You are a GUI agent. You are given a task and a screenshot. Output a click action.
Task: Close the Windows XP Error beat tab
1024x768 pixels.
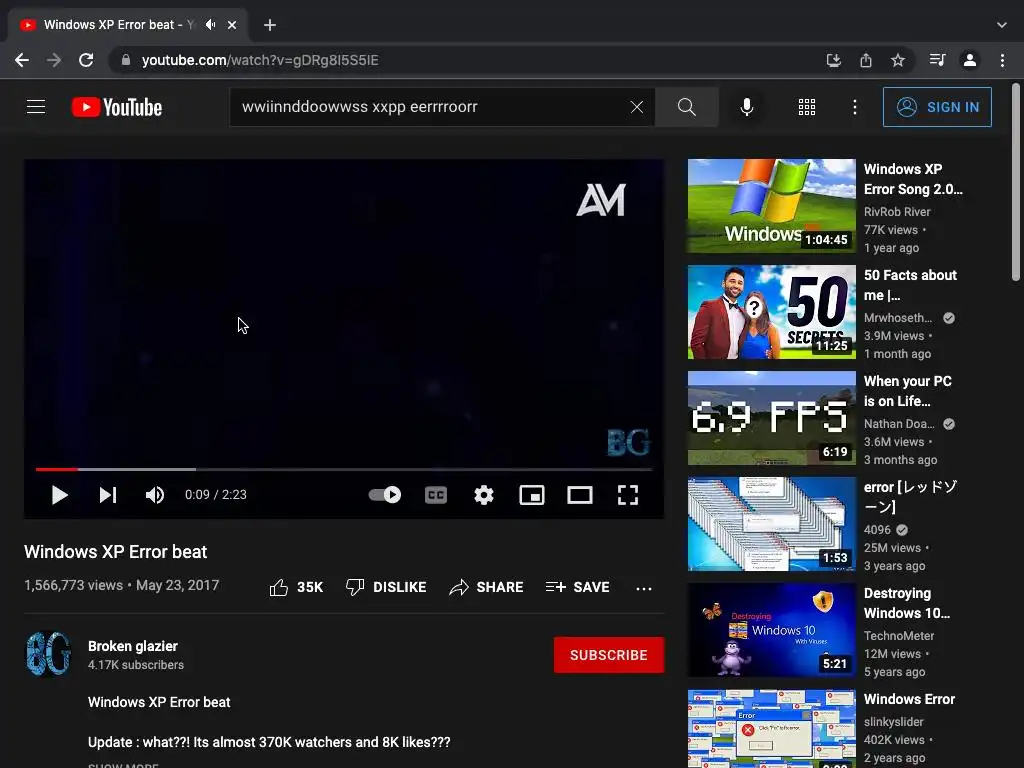click(x=232, y=25)
